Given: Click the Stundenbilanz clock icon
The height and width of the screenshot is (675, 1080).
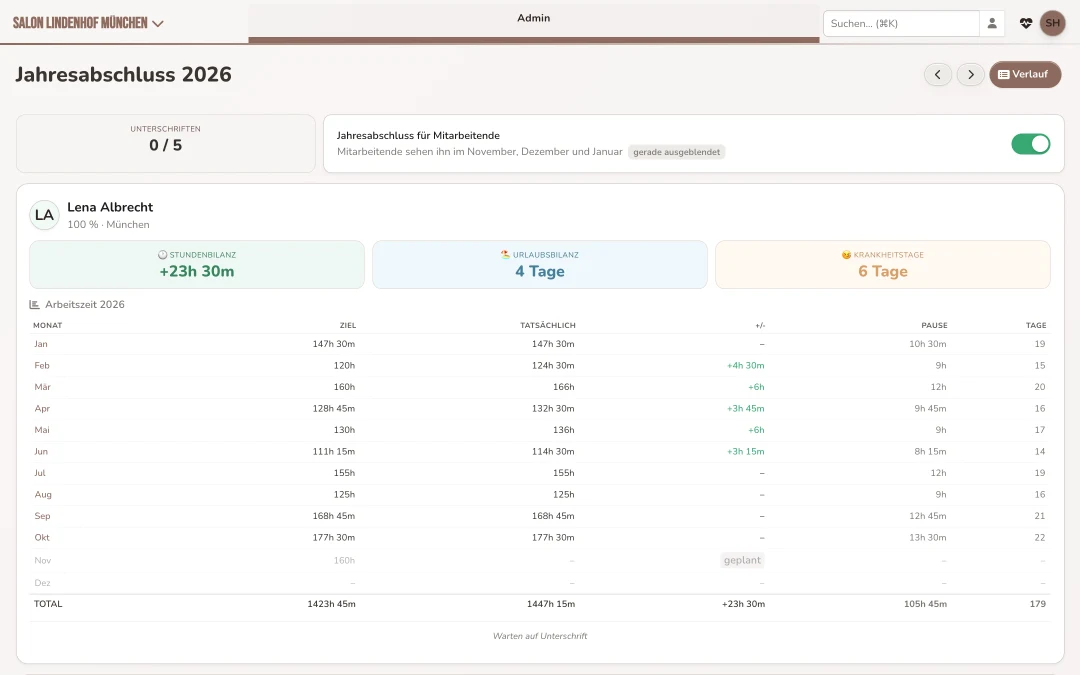Looking at the screenshot, I should (x=163, y=255).
